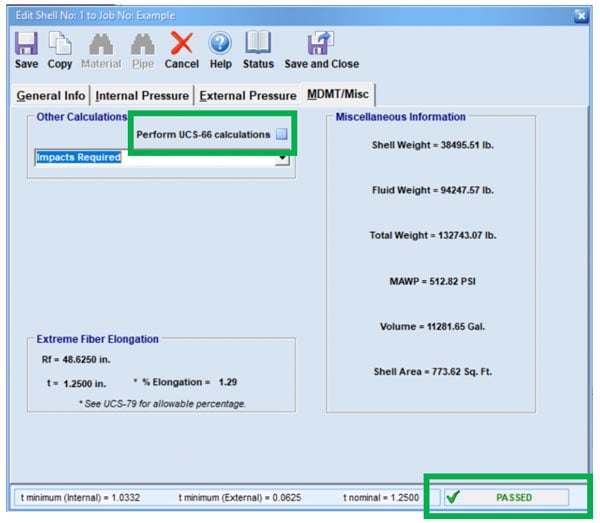Click the t nominal status bar value
This screenshot has width=600, height=523.
(385, 497)
